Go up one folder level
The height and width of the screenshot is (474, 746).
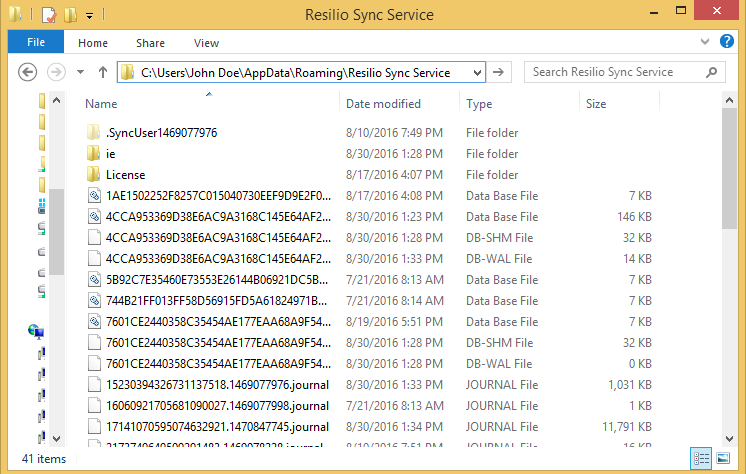(103, 72)
